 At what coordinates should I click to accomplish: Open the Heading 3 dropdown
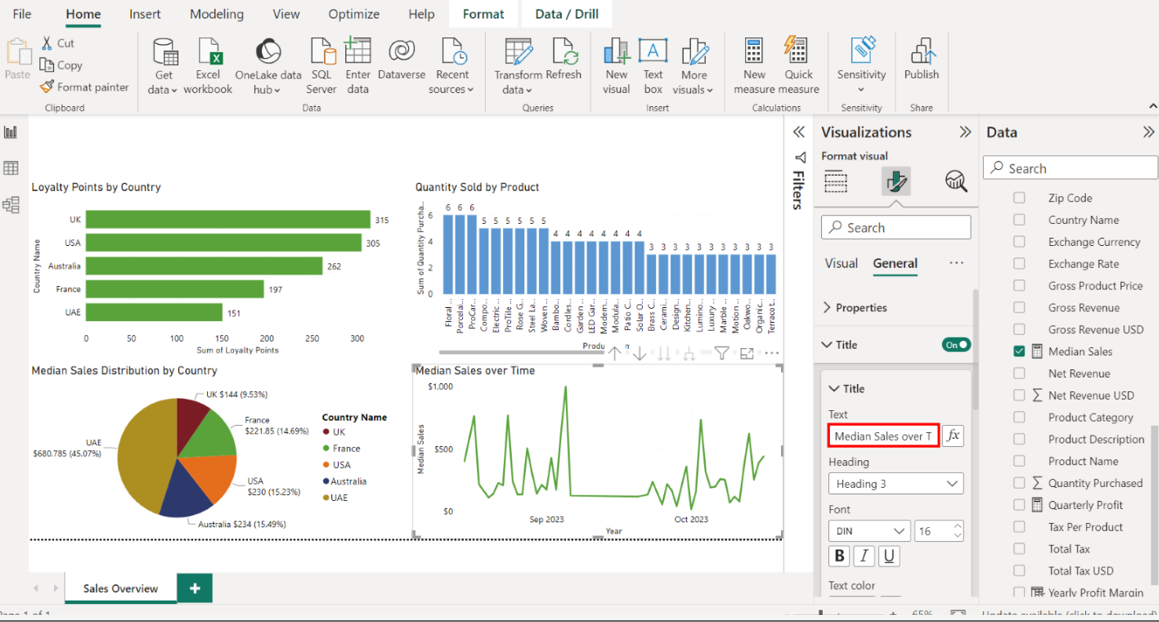tap(895, 484)
